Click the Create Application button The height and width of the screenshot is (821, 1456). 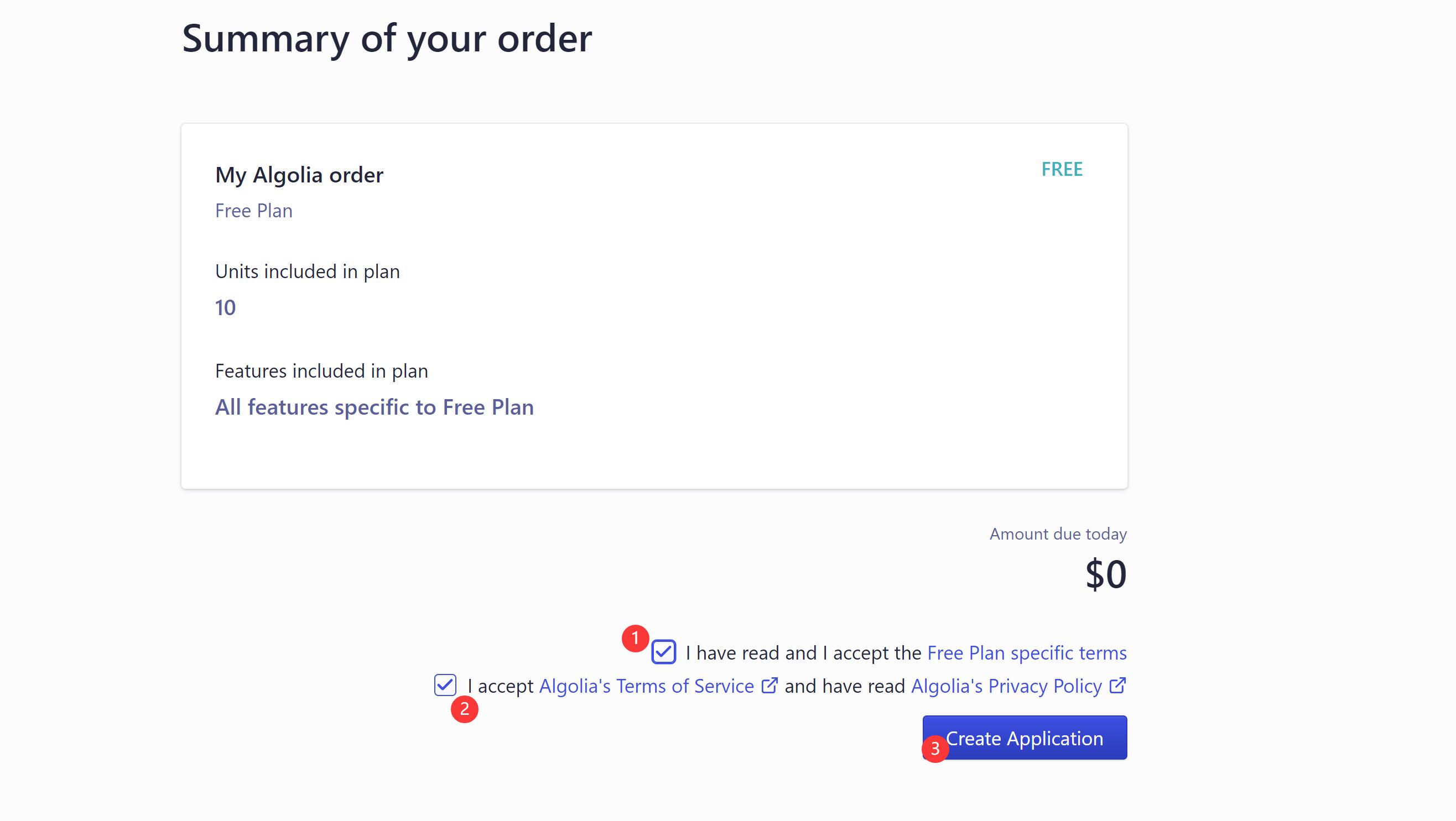point(1024,738)
